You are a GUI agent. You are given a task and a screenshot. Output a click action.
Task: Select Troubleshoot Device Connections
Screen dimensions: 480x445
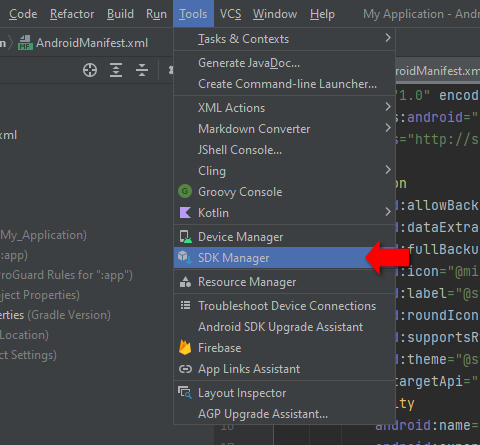coord(284,306)
